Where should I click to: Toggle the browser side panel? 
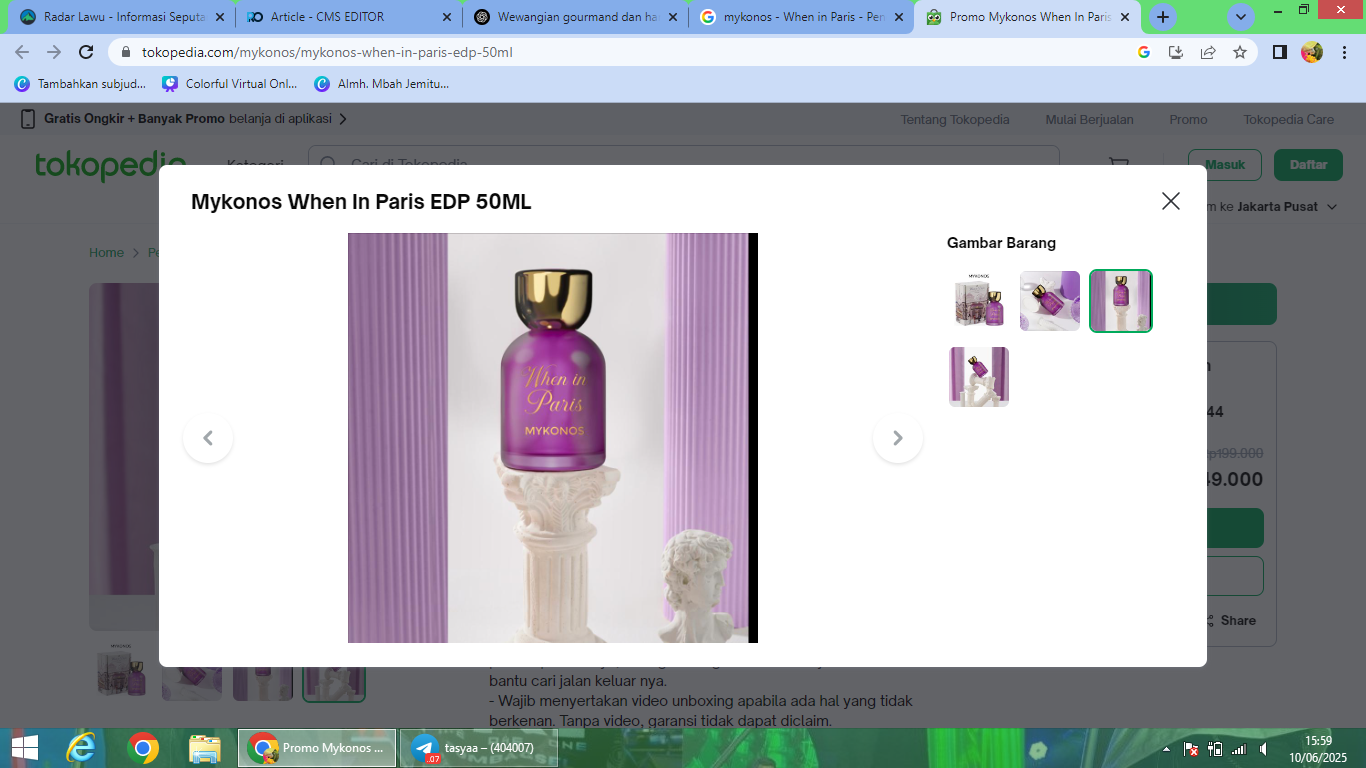(1279, 52)
